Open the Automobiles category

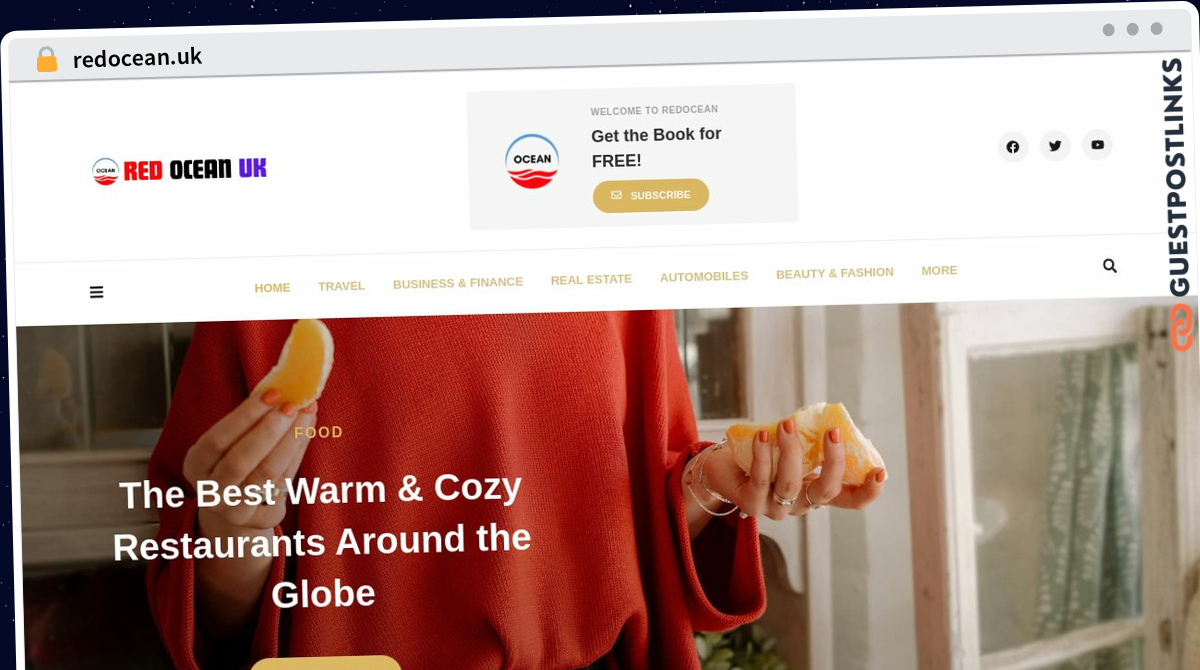coord(704,277)
